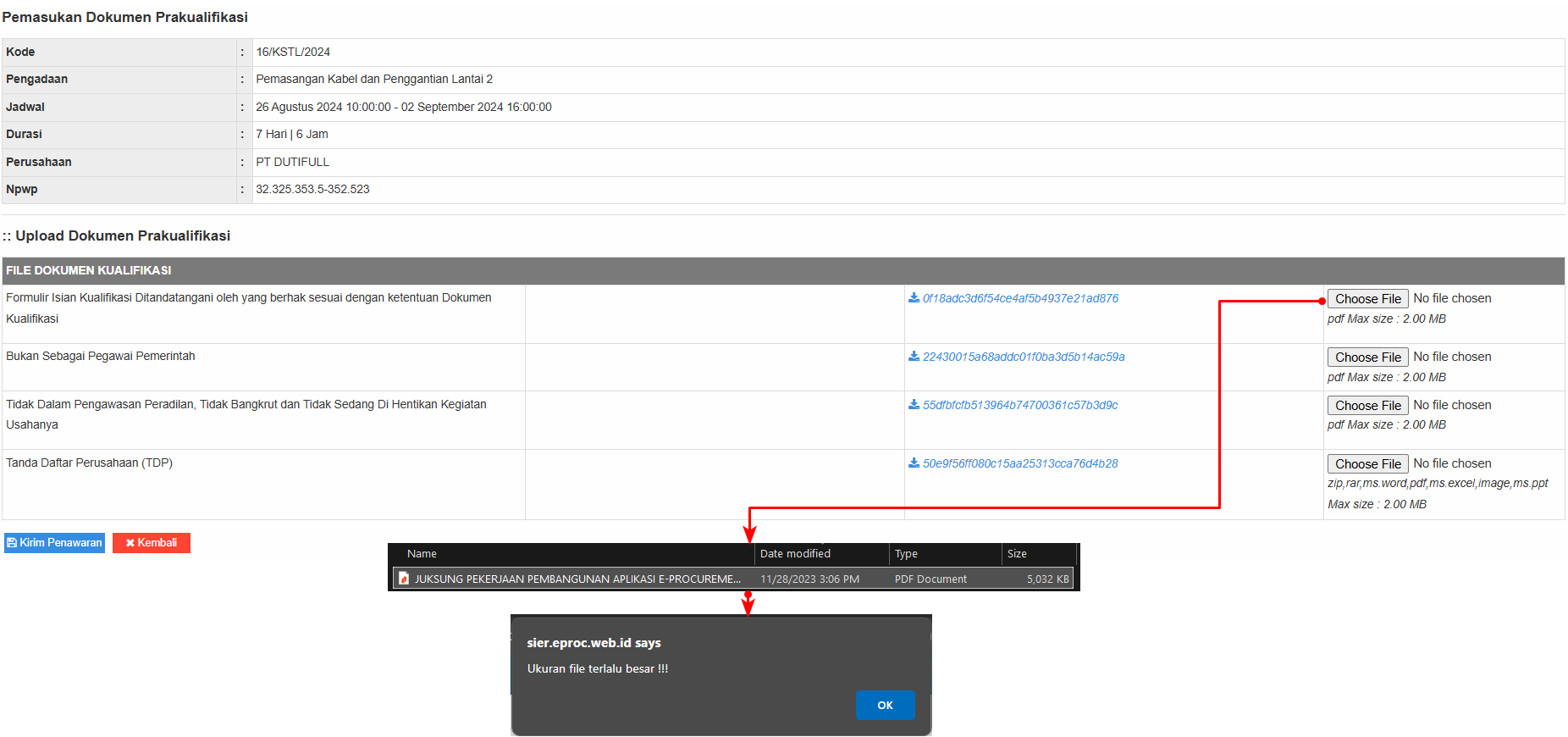Sort files by Date modified column header
This screenshot has height=737, width=1568.
pos(795,554)
